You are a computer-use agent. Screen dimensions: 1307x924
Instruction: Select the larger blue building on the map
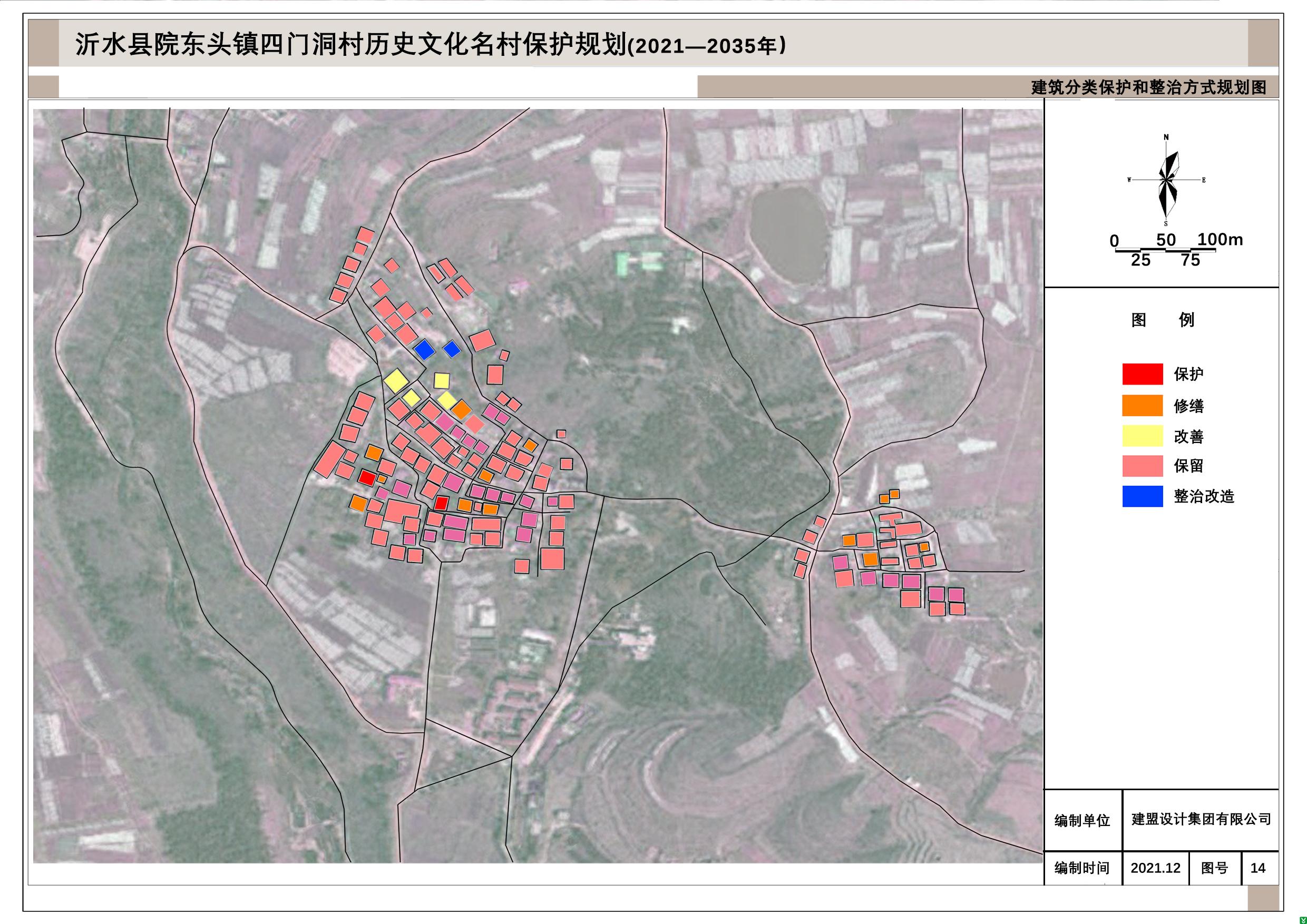(x=425, y=349)
